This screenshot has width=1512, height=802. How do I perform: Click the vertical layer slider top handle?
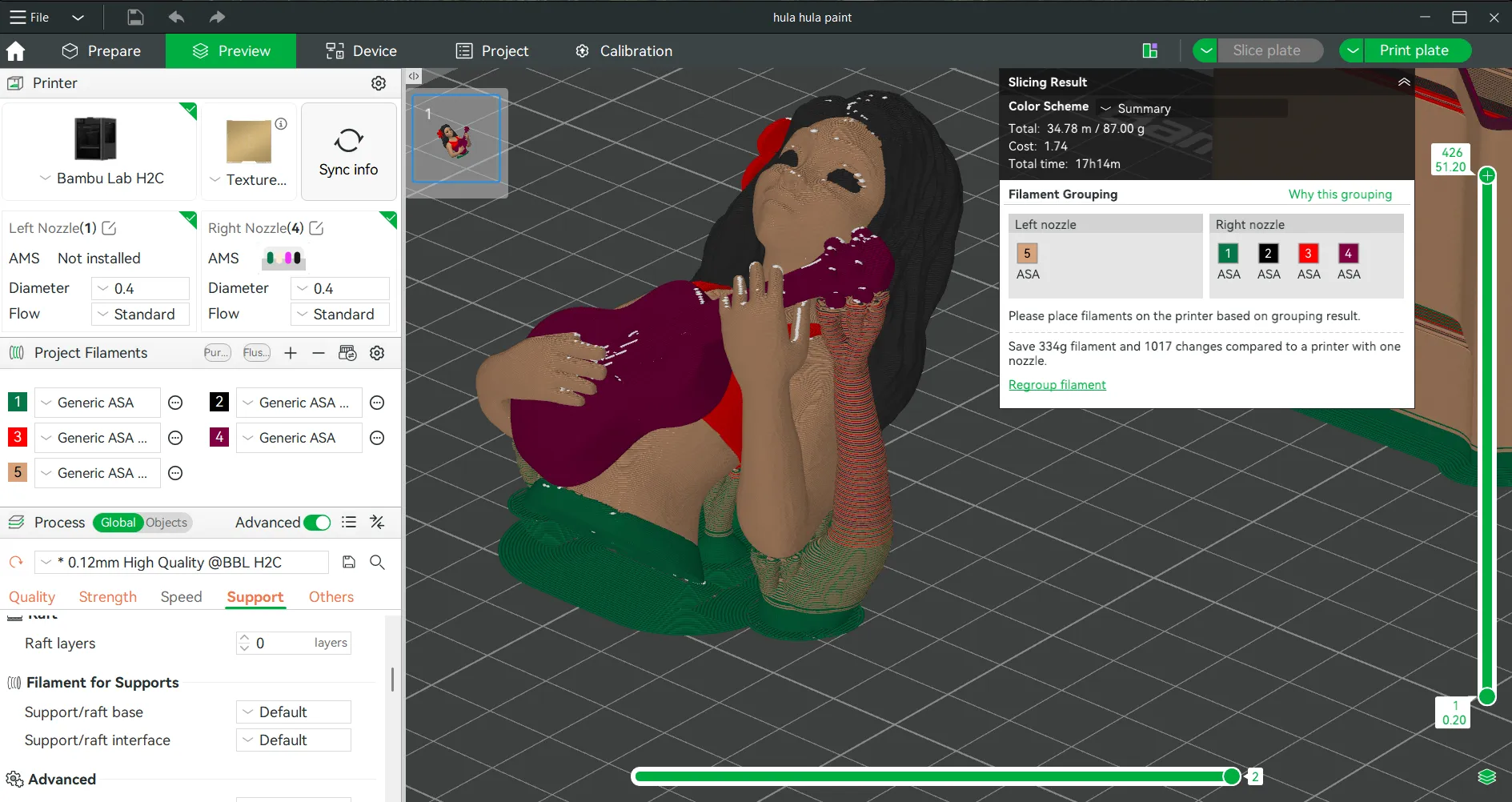[1487, 175]
